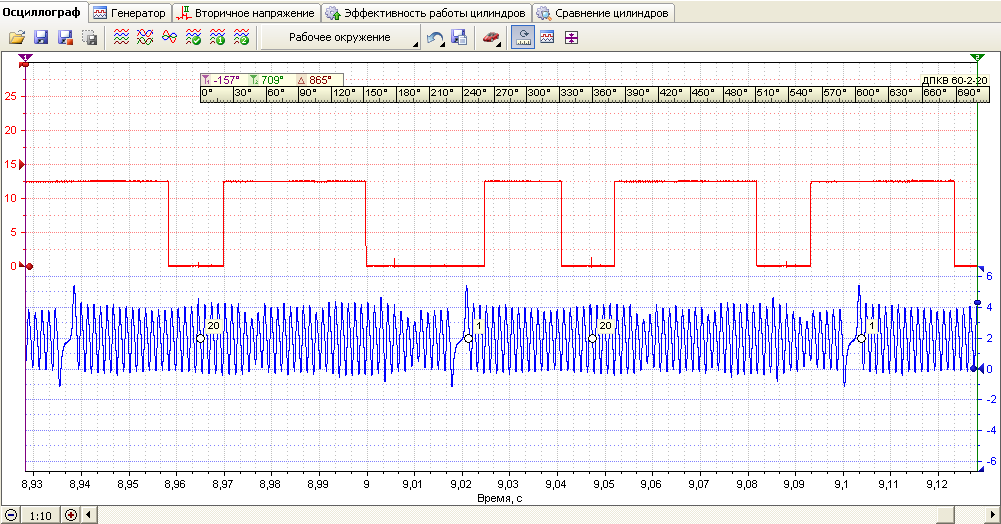
Task: Click the zoom out minus button
Action: (x=11, y=515)
